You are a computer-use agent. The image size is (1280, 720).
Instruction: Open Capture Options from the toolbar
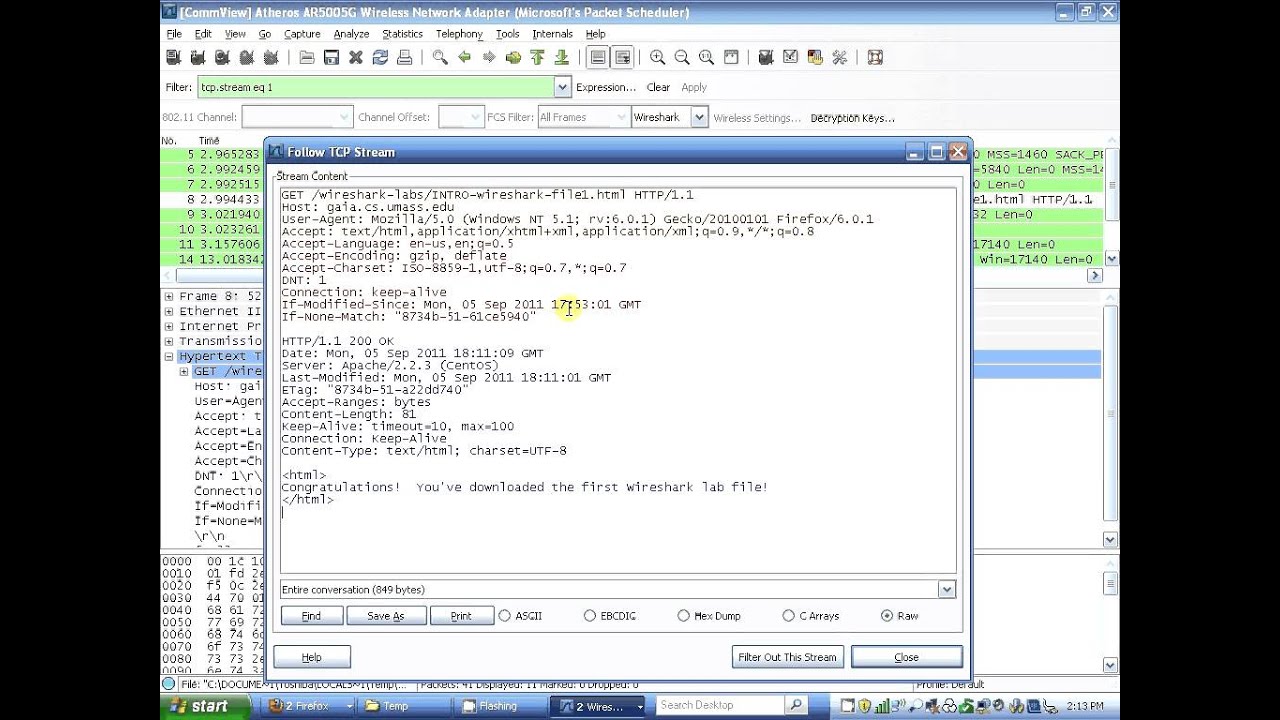(x=198, y=58)
